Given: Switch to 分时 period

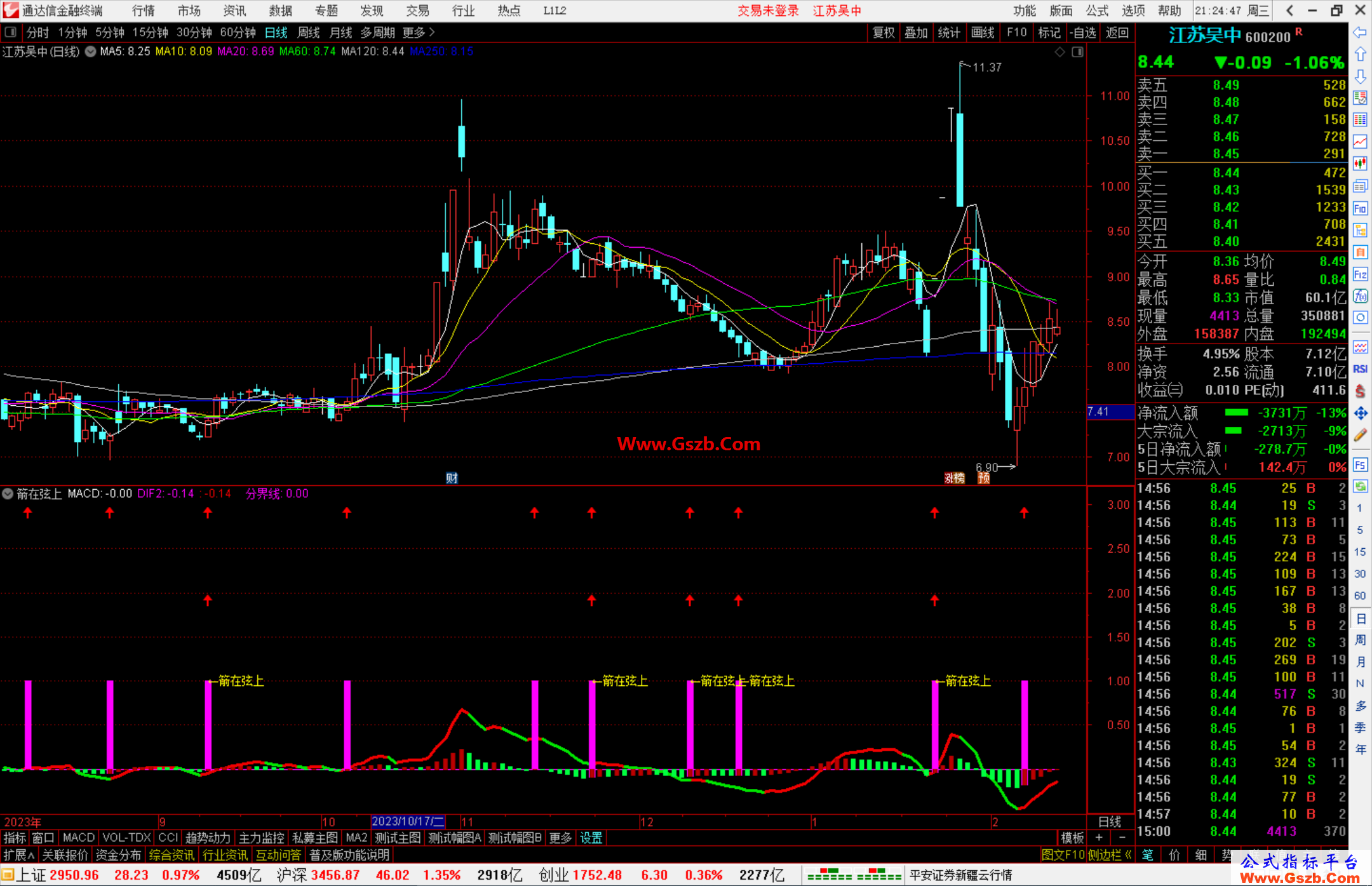Looking at the screenshot, I should click(x=37, y=32).
